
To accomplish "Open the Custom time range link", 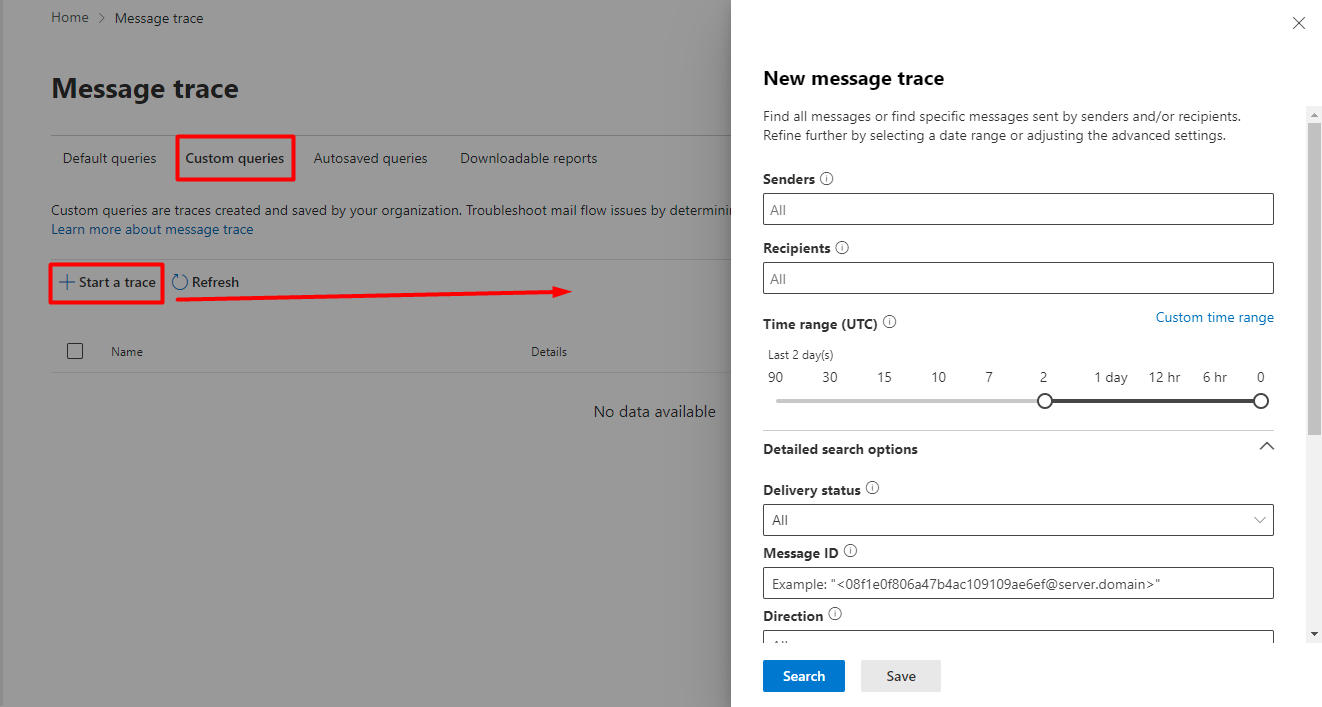I will click(1215, 317).
